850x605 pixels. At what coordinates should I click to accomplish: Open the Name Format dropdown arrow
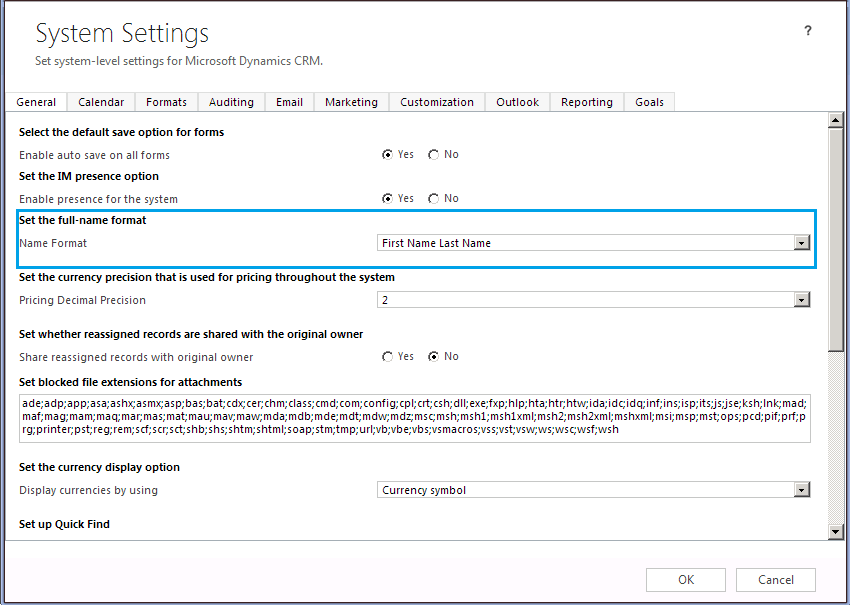pyautogui.click(x=803, y=242)
